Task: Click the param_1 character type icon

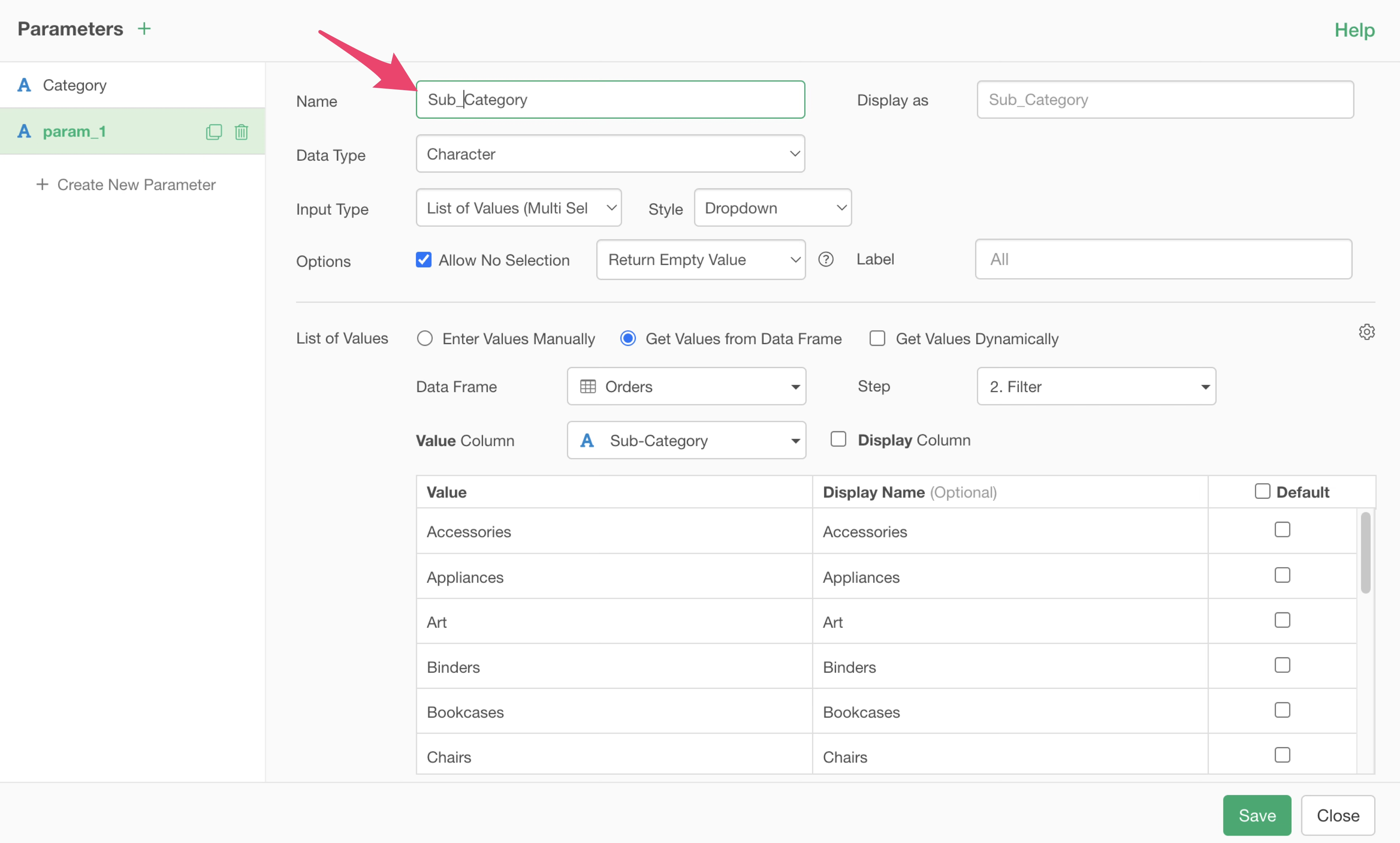Action: (24, 131)
